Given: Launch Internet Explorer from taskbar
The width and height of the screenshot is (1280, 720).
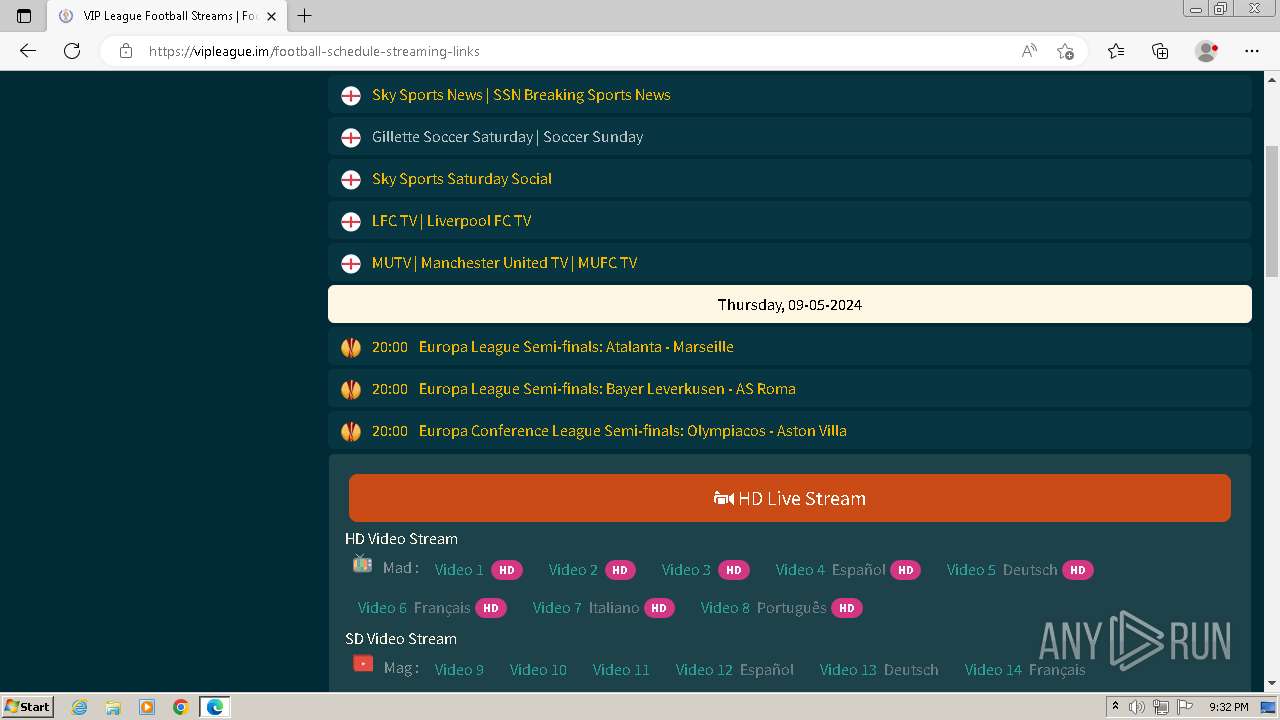Looking at the screenshot, I should [x=79, y=707].
